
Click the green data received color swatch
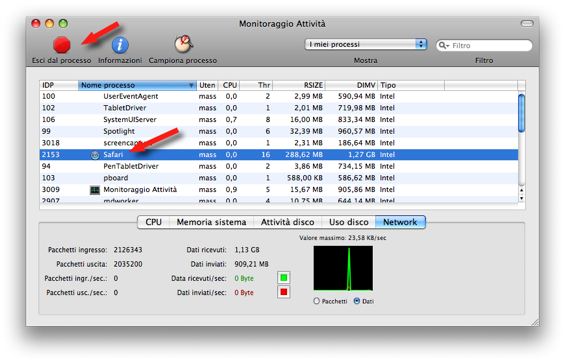coord(284,278)
